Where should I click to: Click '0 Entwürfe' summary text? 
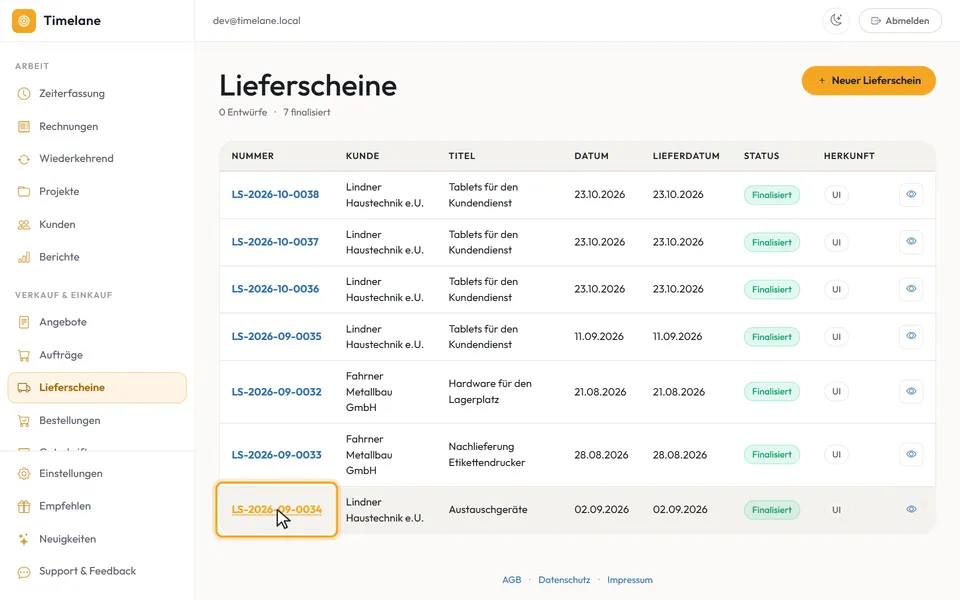(243, 113)
